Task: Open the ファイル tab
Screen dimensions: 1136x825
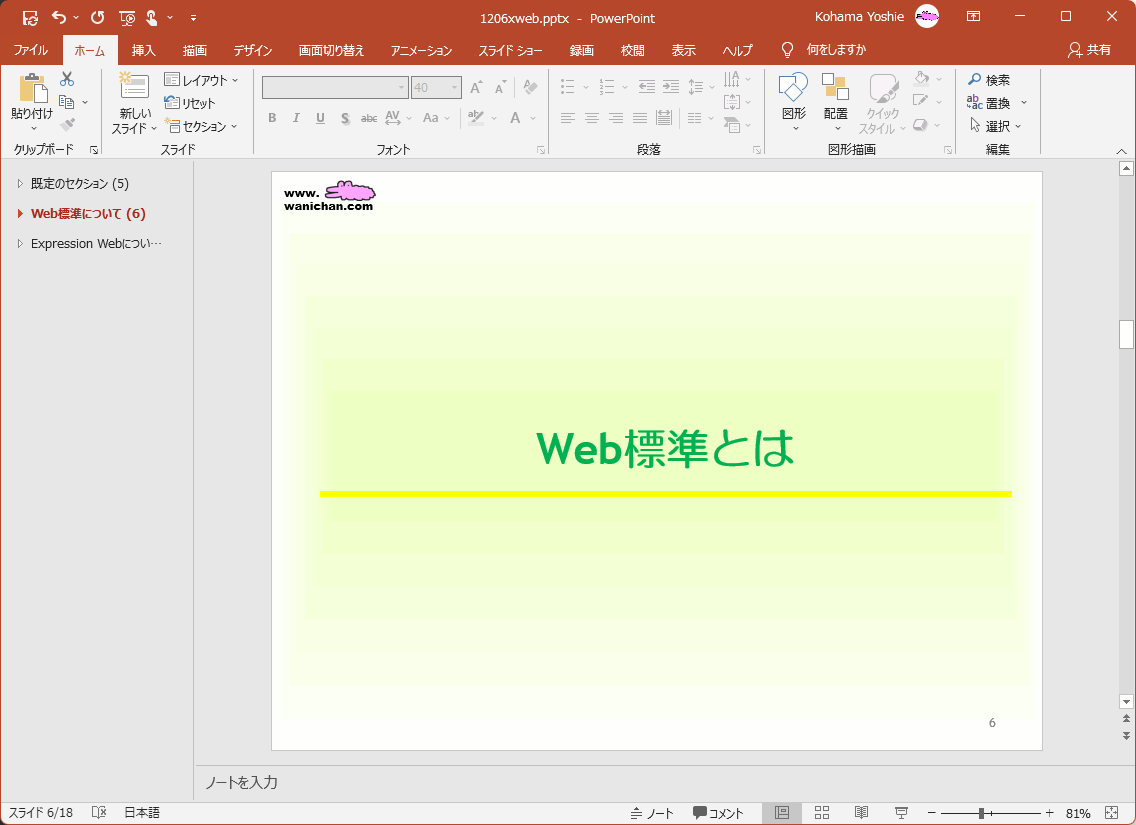Action: pos(30,50)
